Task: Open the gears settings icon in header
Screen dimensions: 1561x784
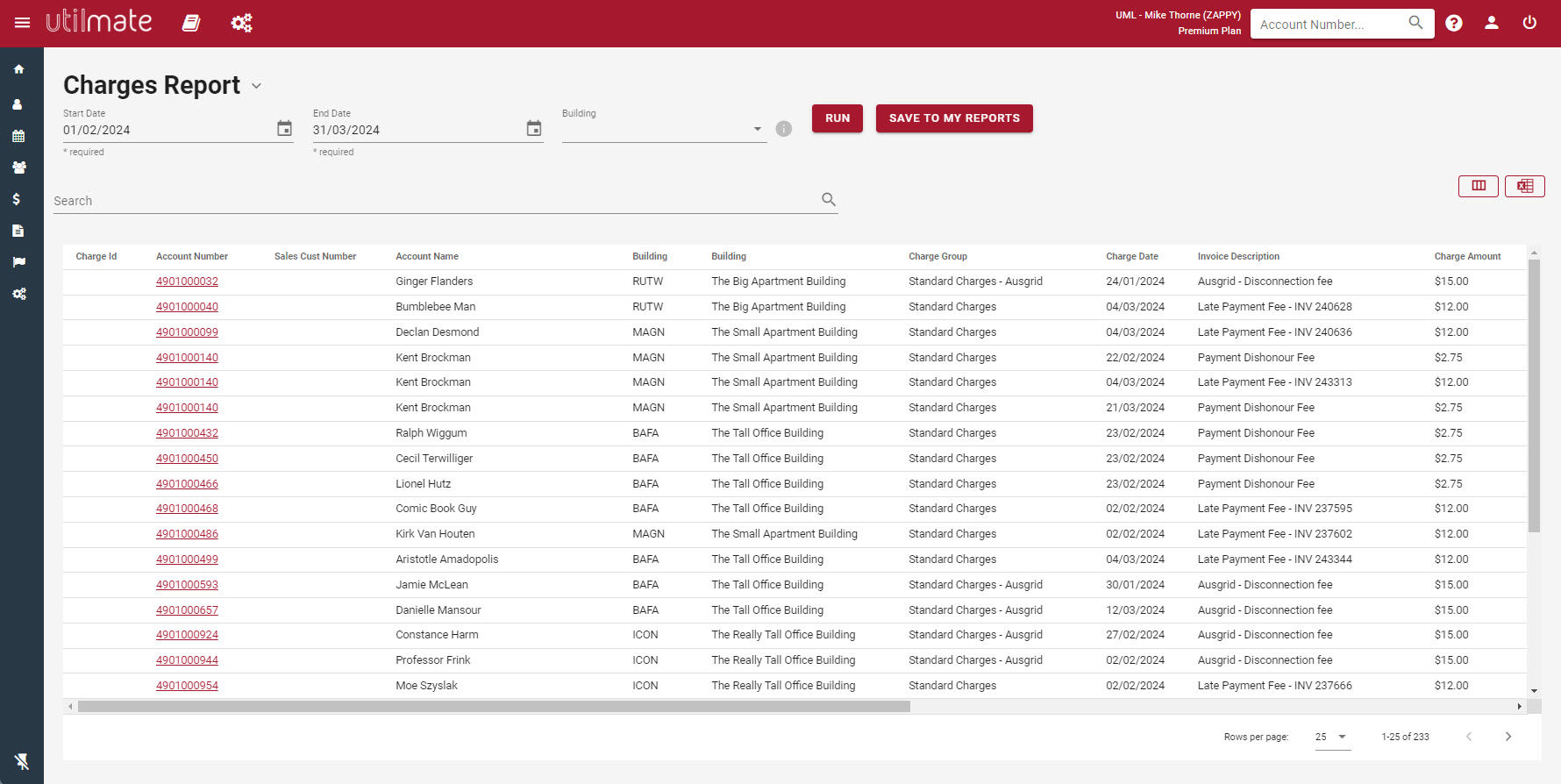Action: 242,23
